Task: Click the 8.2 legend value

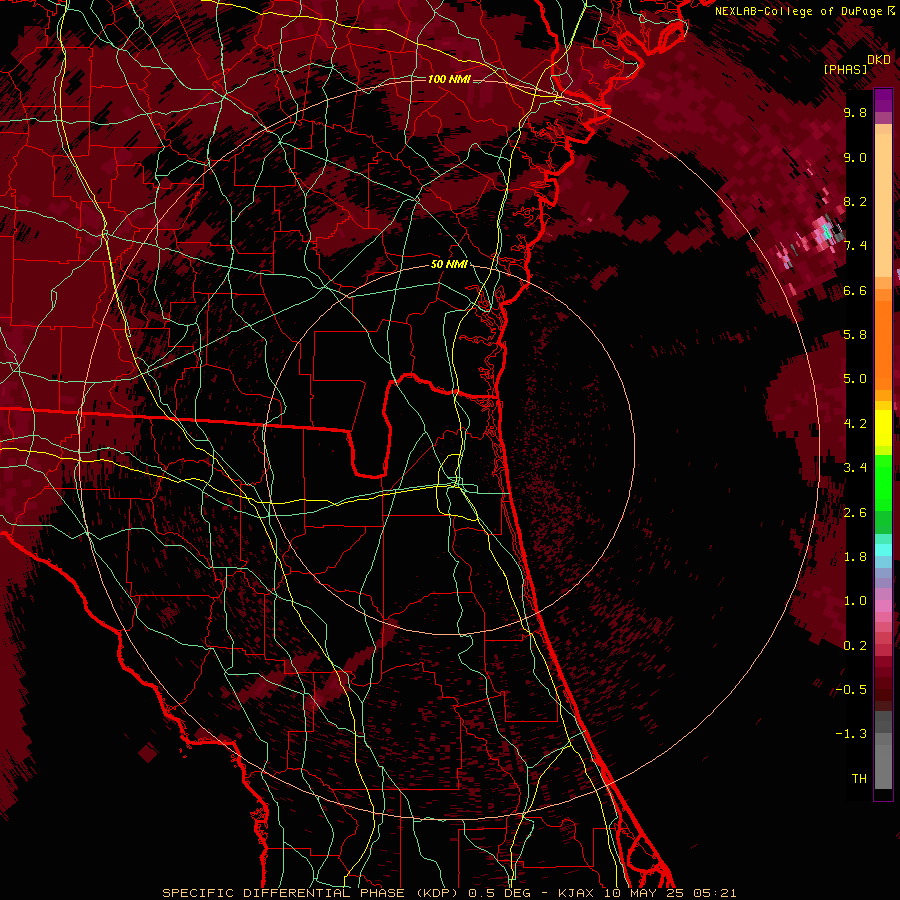Action: pyautogui.click(x=855, y=201)
